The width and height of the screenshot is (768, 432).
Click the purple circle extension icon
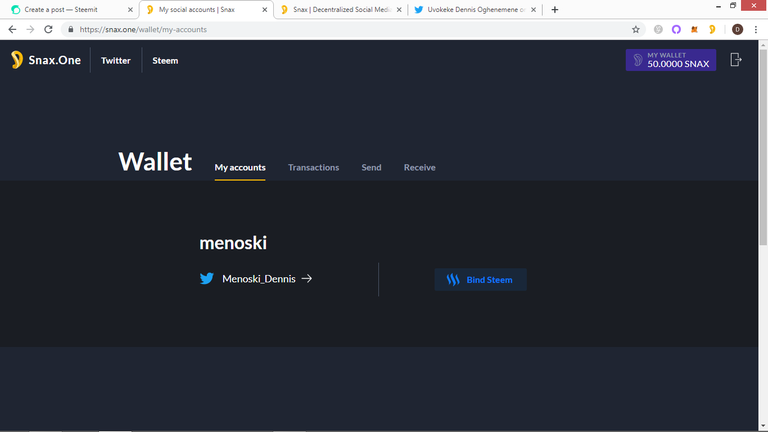(676, 29)
